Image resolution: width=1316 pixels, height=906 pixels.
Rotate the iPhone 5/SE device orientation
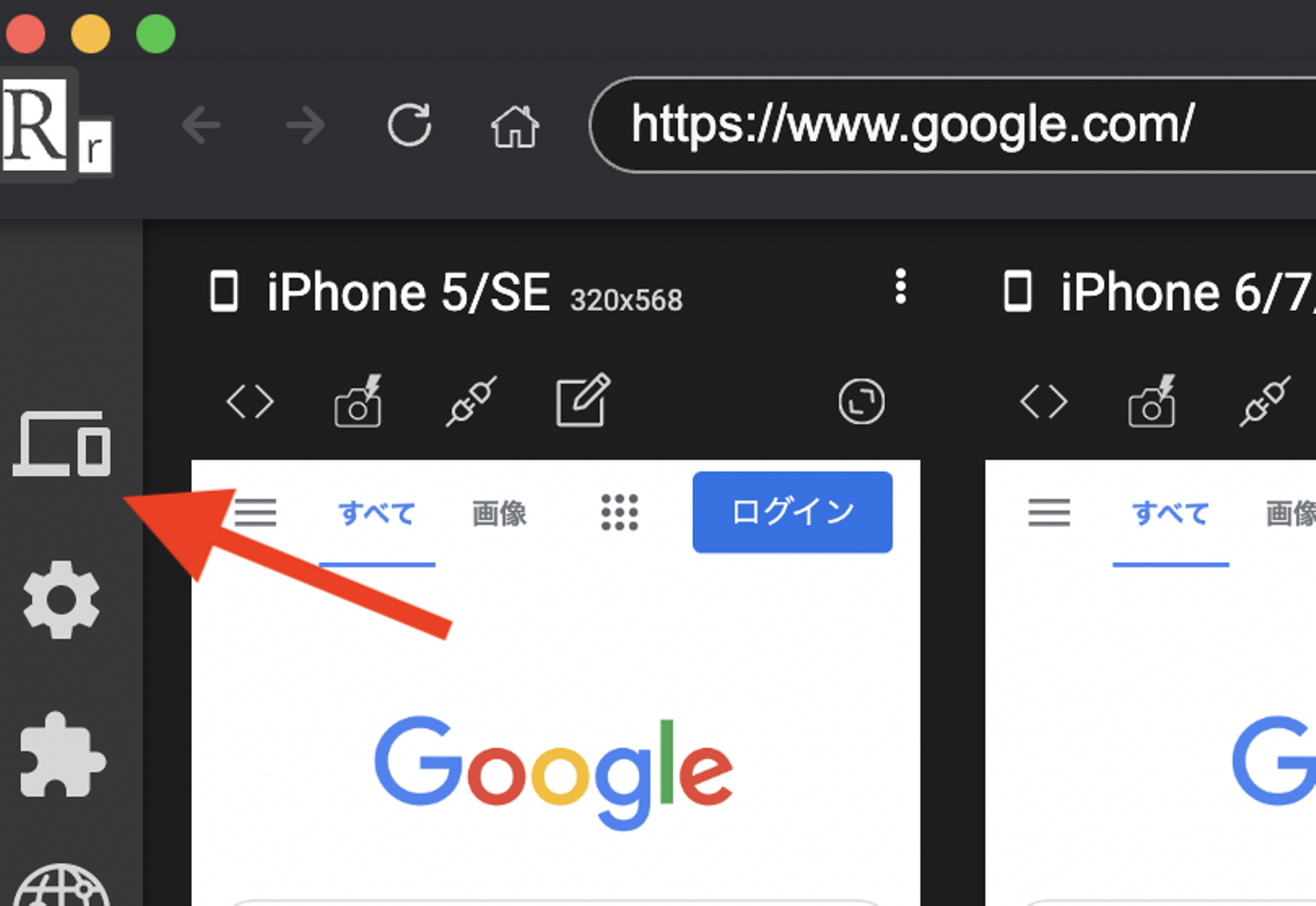point(861,401)
